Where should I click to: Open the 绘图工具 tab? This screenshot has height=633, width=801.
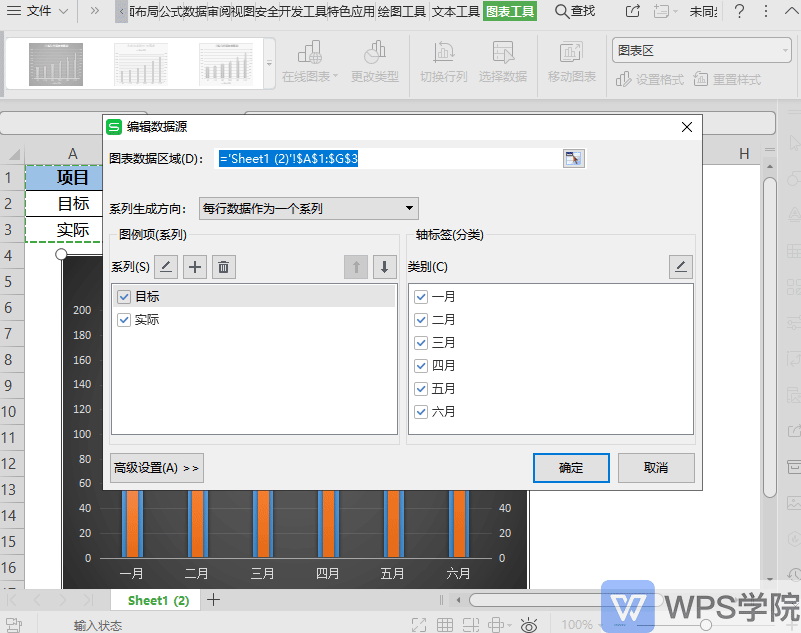pyautogui.click(x=402, y=11)
